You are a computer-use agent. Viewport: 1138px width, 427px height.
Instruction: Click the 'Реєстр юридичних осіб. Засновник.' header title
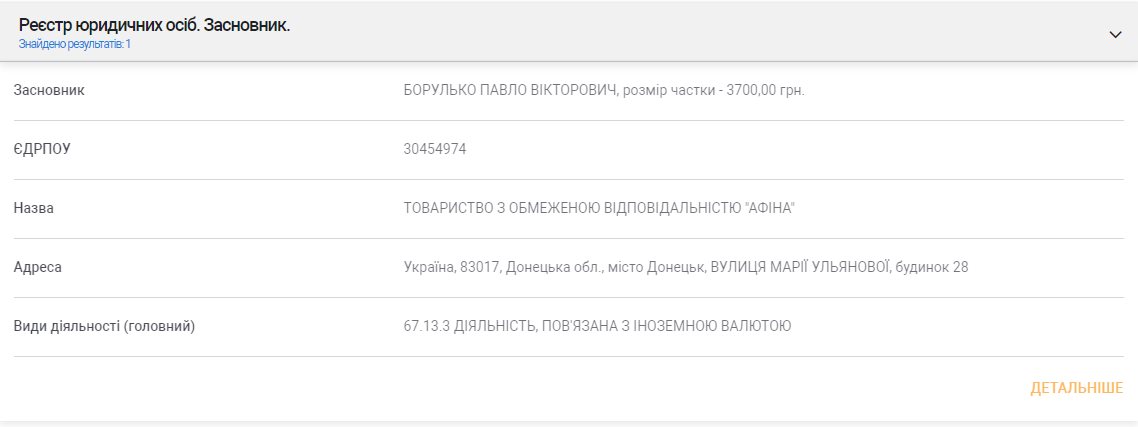(154, 24)
